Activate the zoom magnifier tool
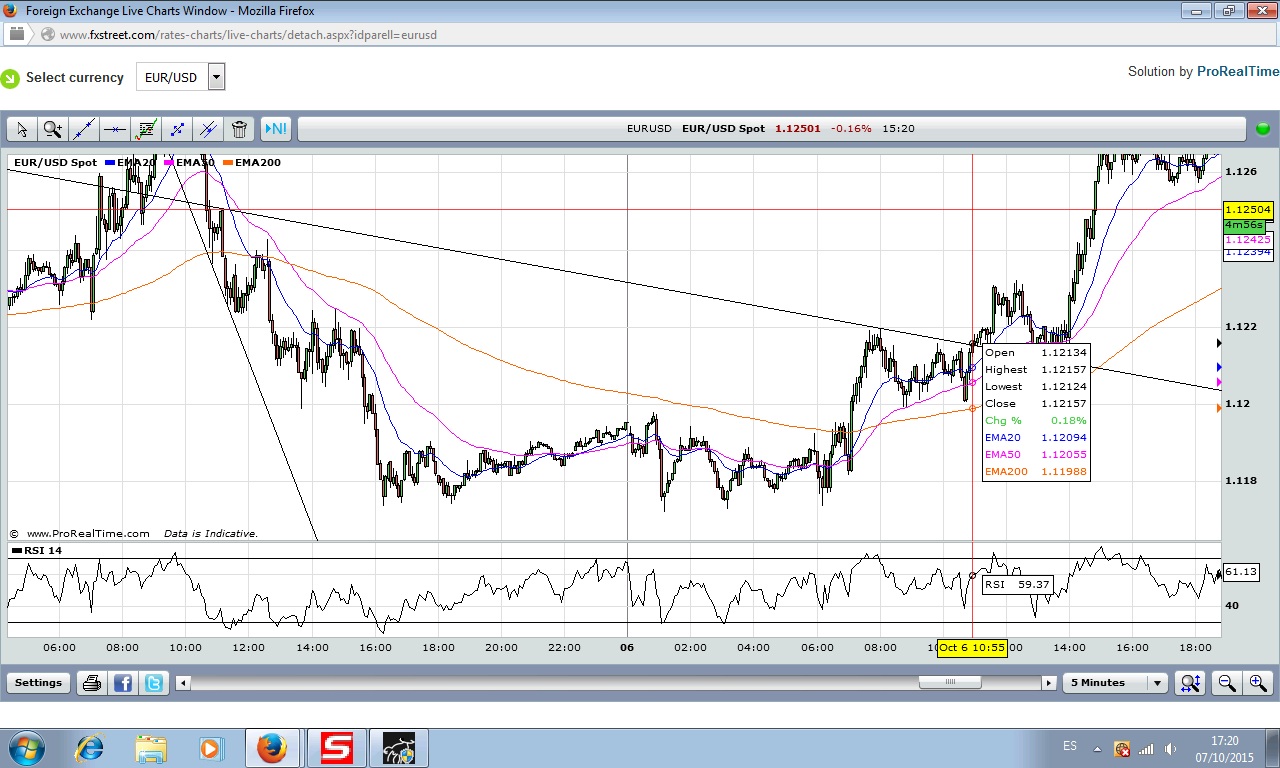The image size is (1280, 768). pyautogui.click(x=53, y=129)
